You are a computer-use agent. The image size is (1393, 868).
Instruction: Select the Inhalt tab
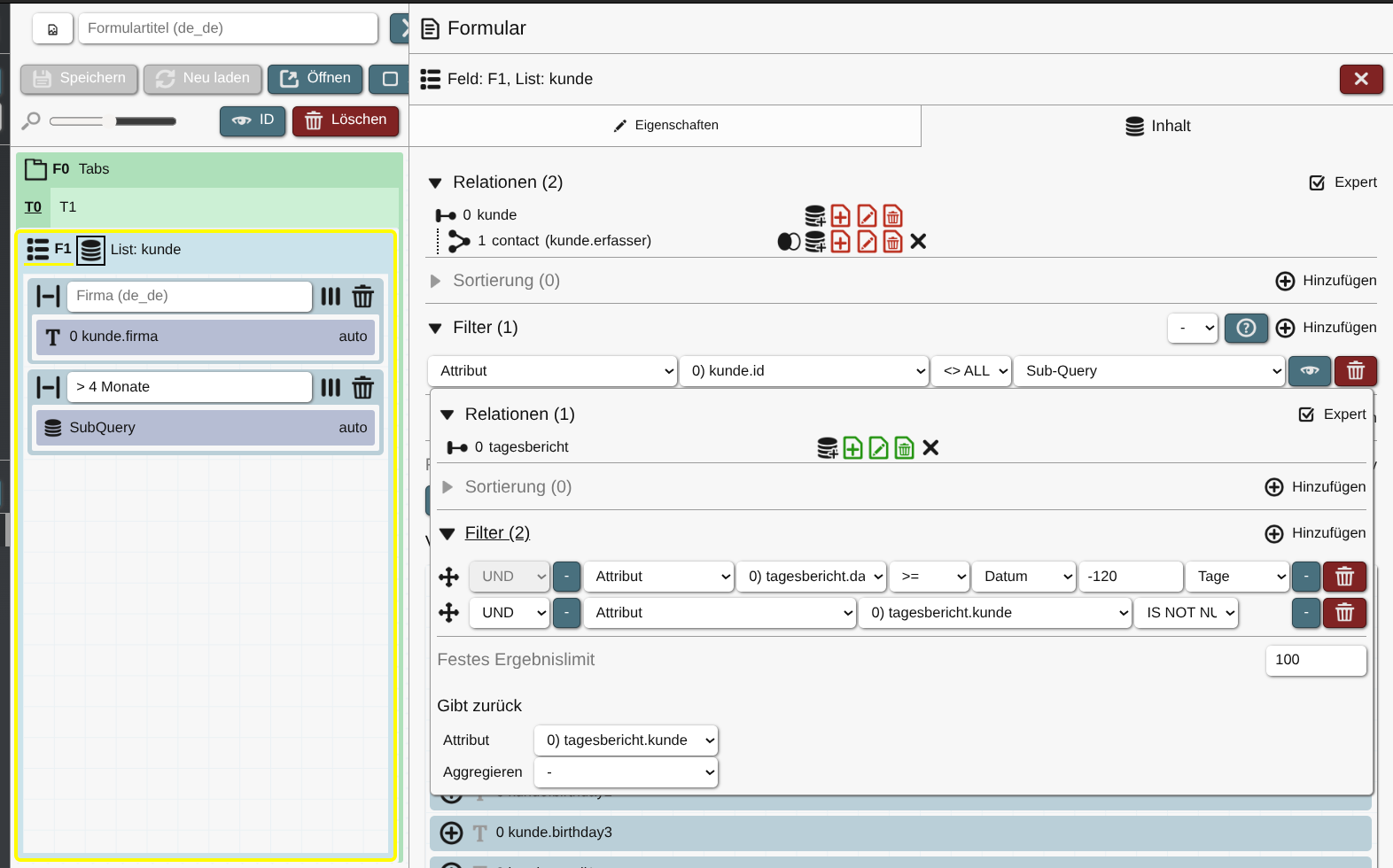pyautogui.click(x=1157, y=126)
